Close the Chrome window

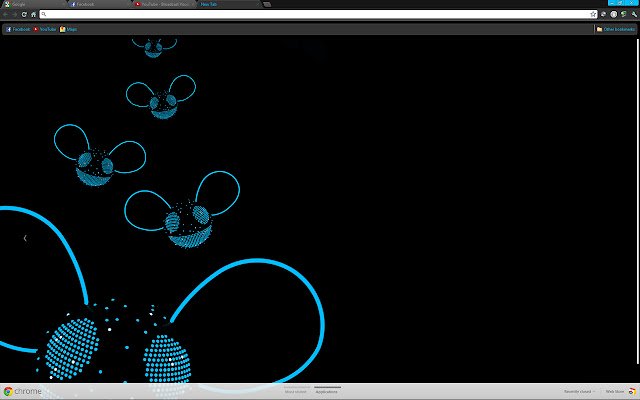(x=631, y=2)
